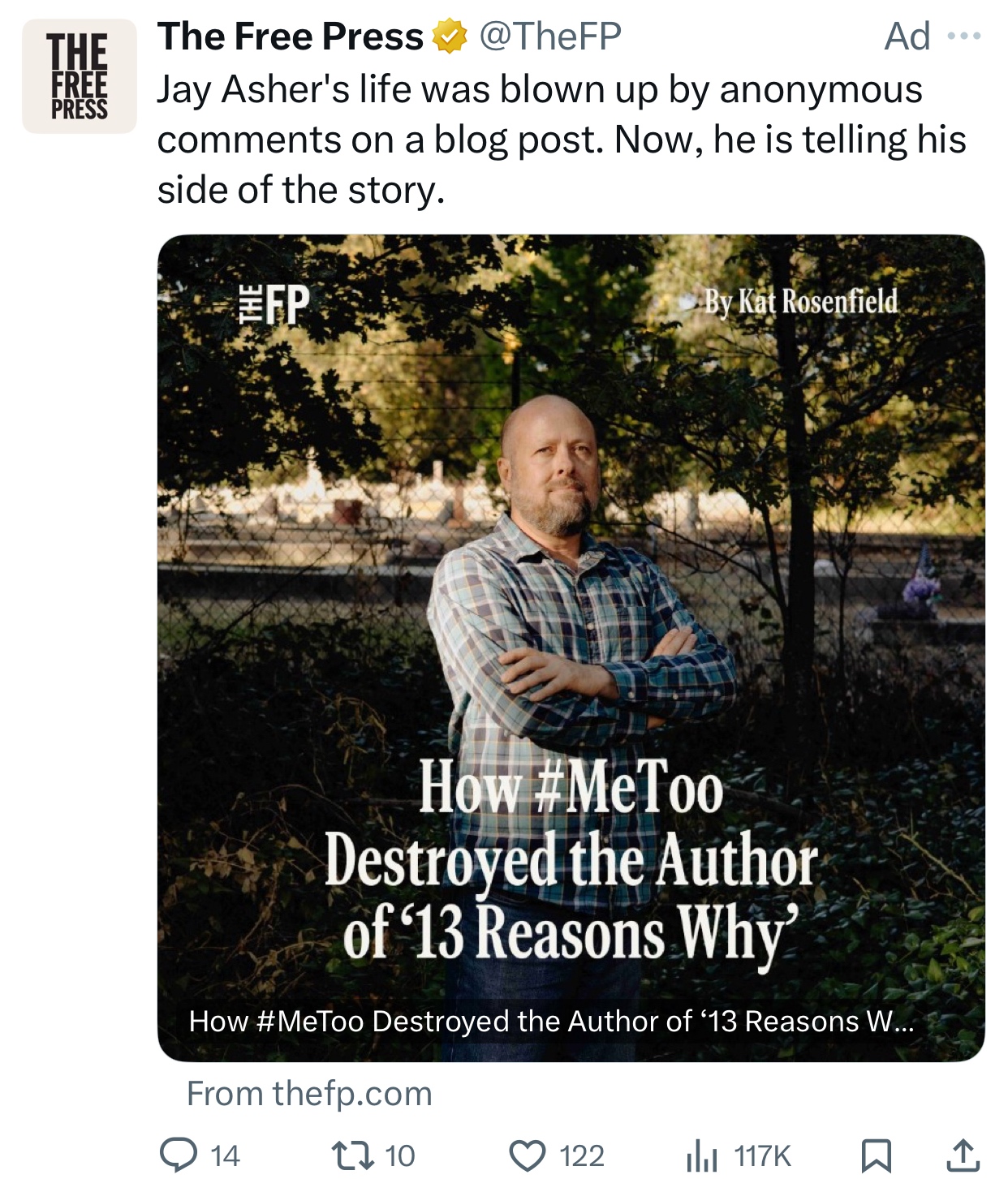Bookmark this post
This screenshot has width=1008, height=1179.
[876, 1155]
